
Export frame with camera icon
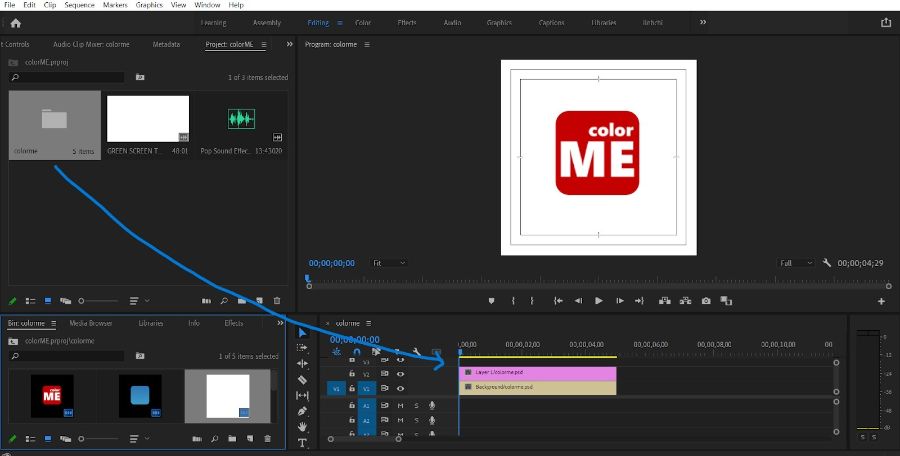706,301
